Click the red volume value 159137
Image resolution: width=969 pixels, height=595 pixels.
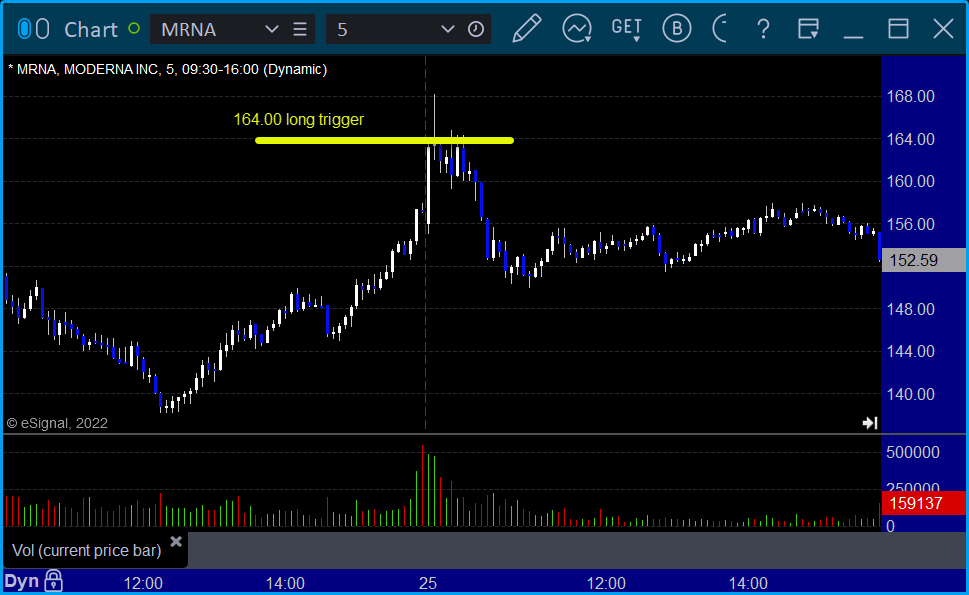(923, 503)
